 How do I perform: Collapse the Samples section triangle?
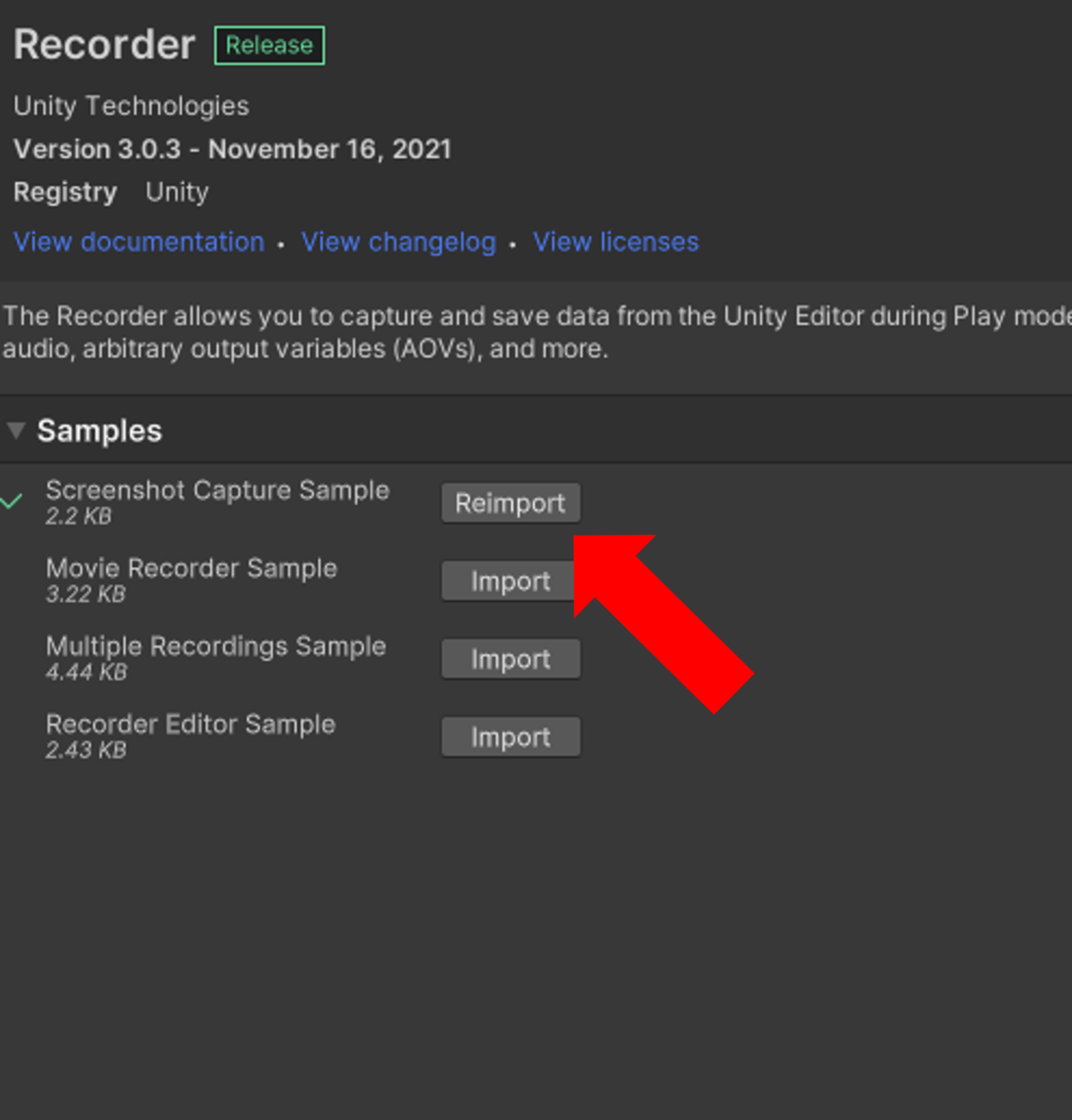[x=16, y=430]
